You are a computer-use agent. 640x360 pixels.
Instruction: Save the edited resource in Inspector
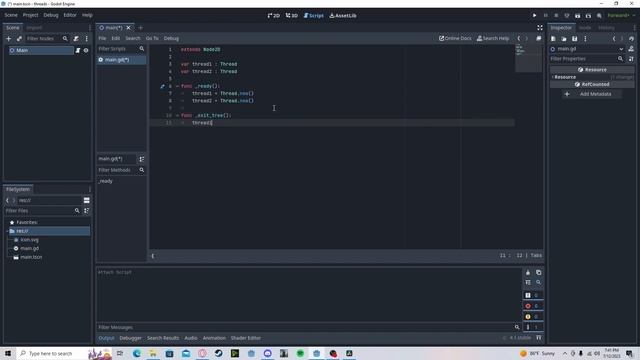(x=574, y=39)
